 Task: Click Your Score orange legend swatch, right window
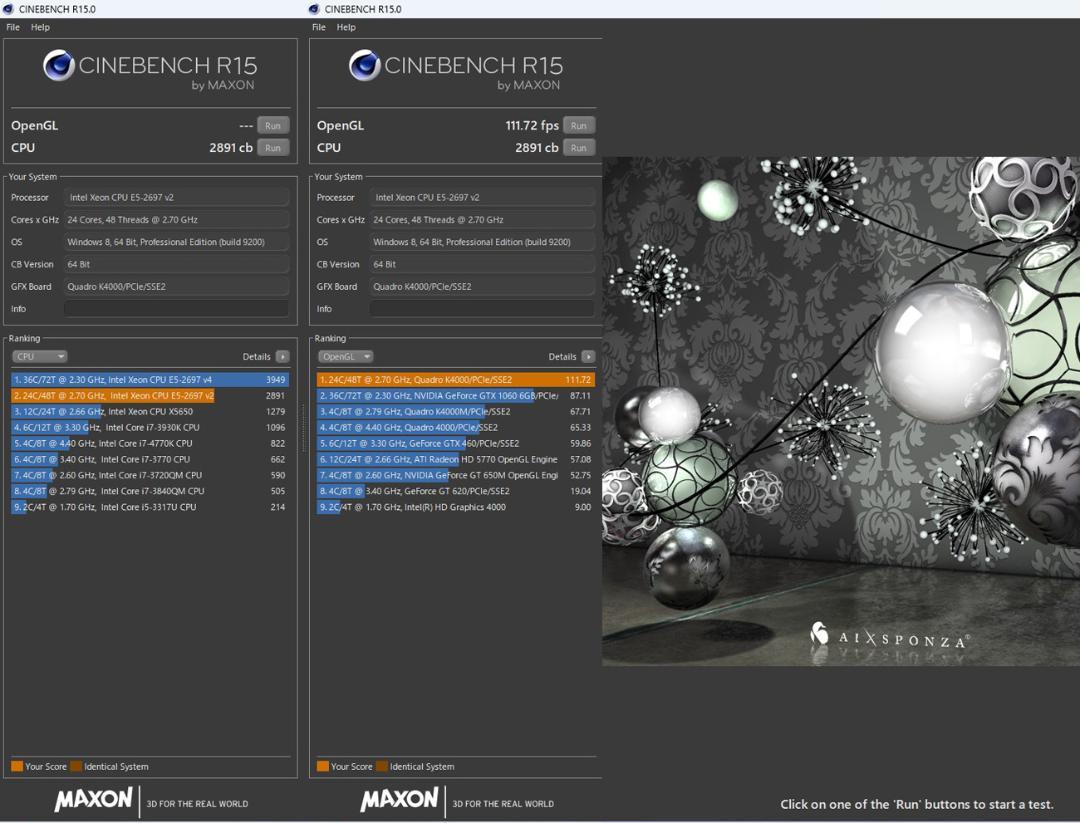pos(322,766)
